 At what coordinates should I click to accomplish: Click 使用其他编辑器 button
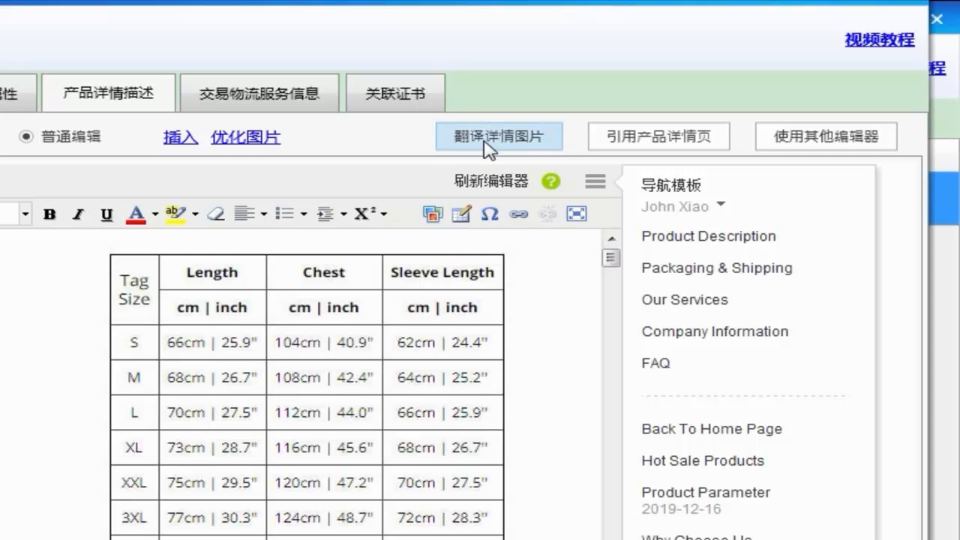(826, 136)
